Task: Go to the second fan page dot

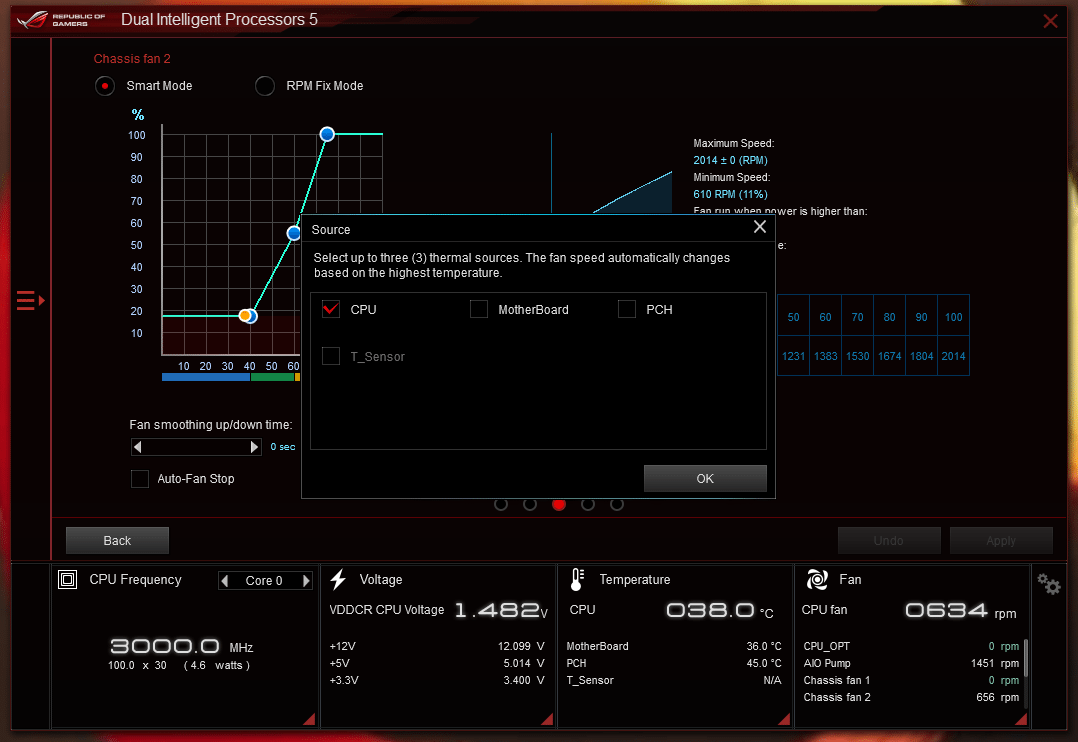Action: 529,505
